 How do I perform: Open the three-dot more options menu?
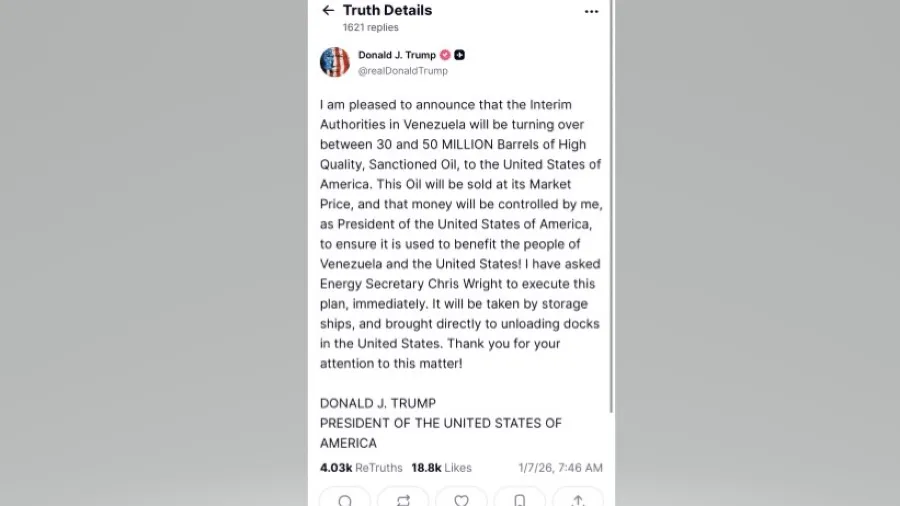[591, 11]
